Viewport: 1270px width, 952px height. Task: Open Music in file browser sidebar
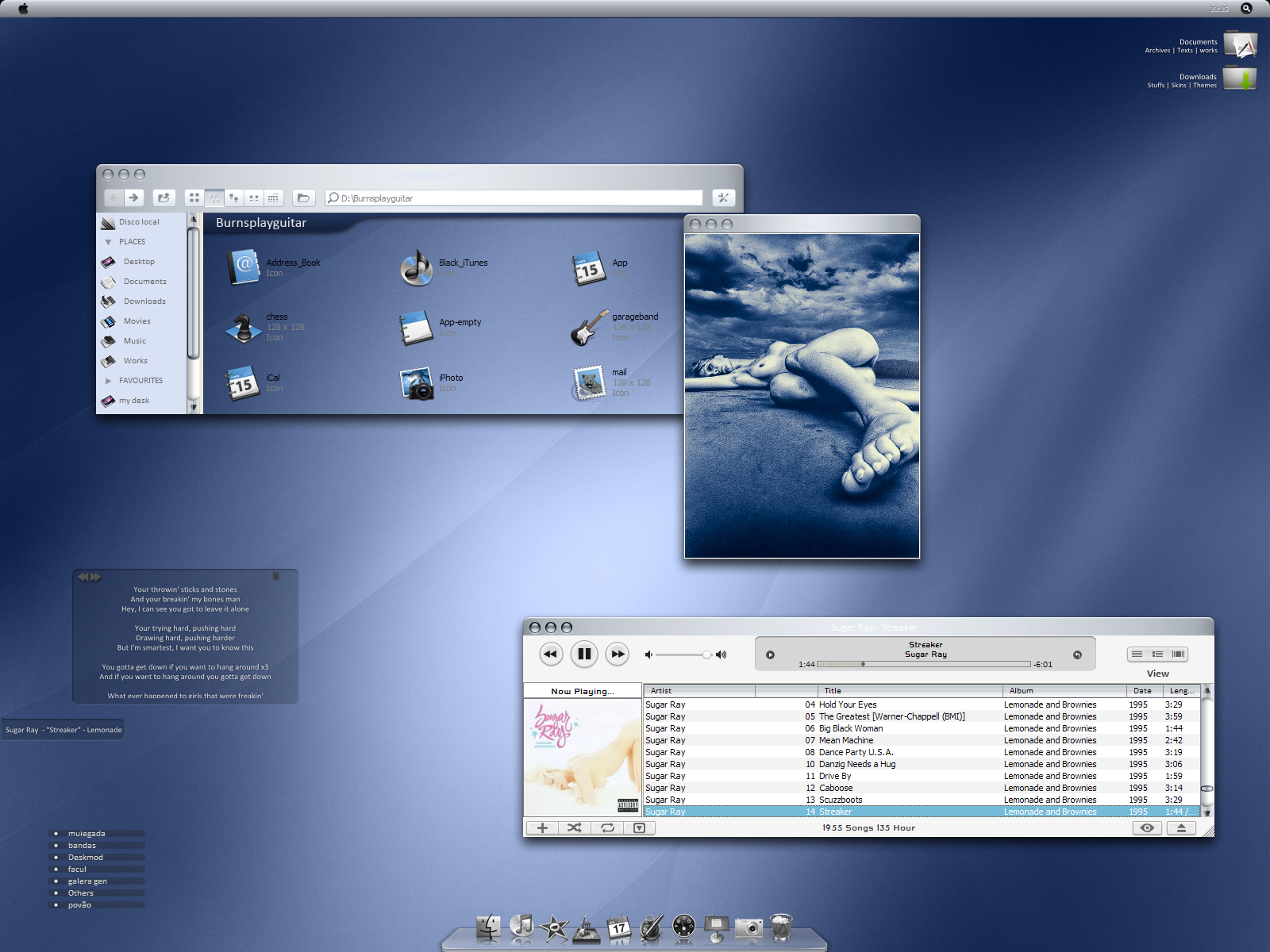135,341
